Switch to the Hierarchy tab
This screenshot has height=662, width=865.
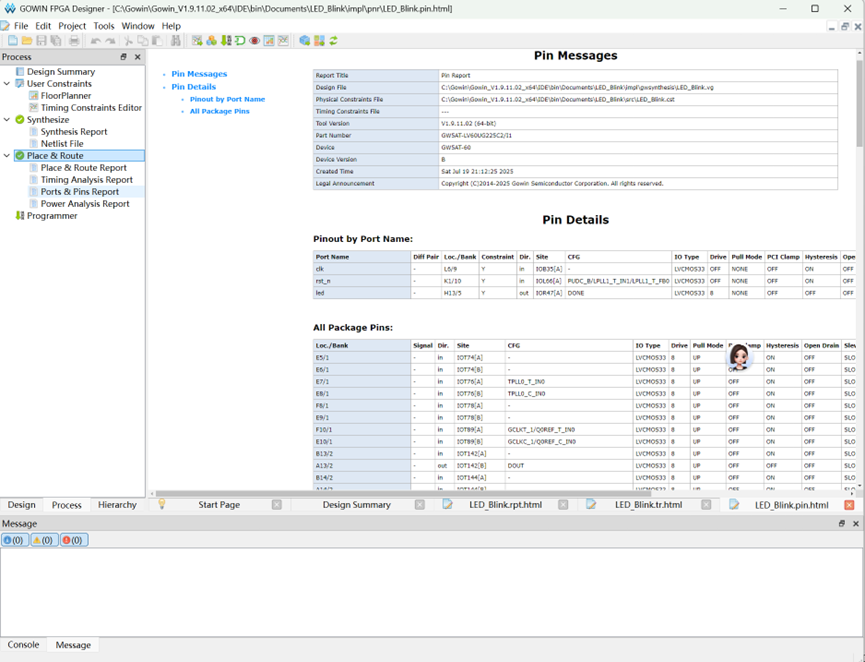click(117, 505)
